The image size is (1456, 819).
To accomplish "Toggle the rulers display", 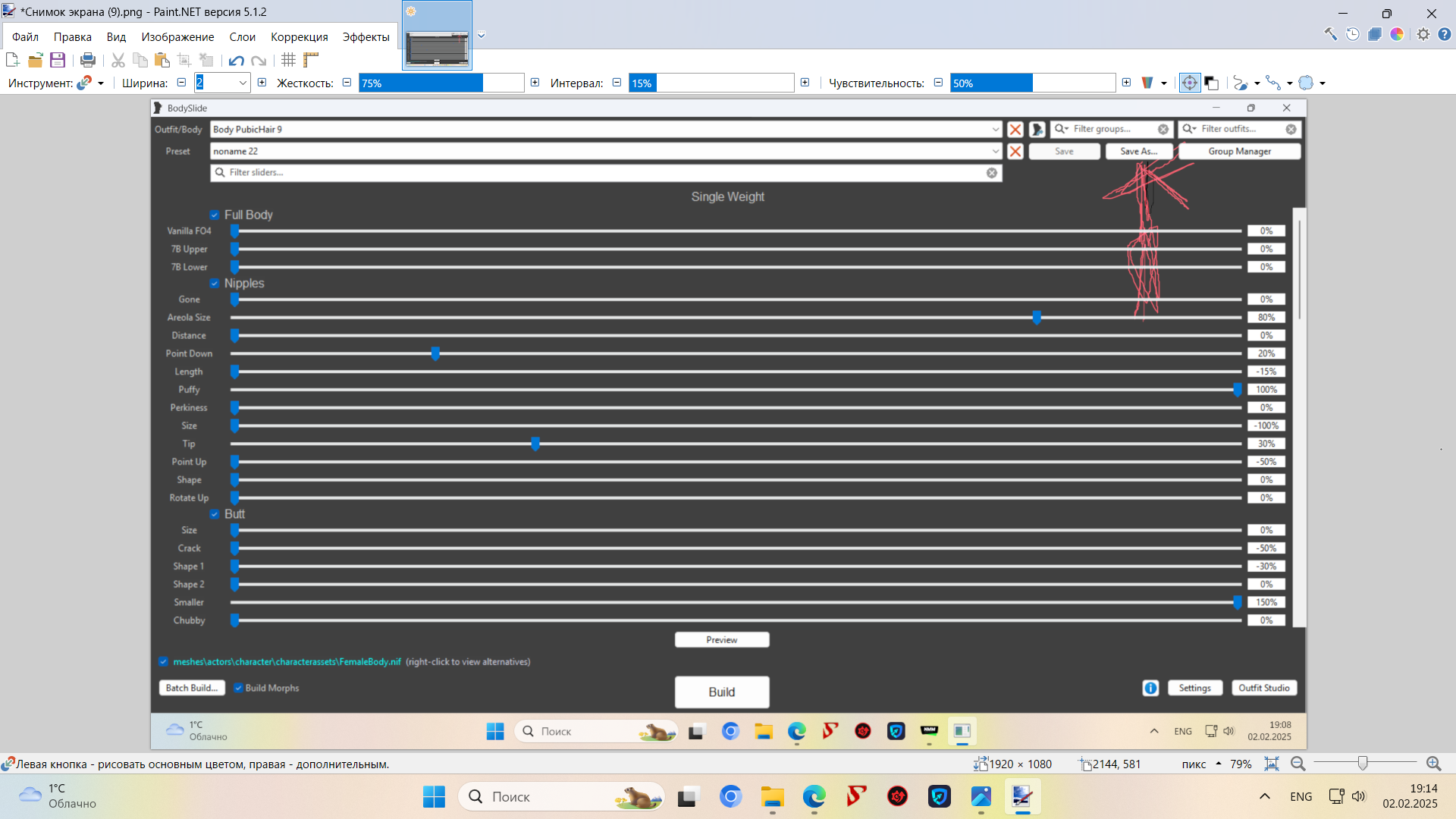I will point(311,60).
